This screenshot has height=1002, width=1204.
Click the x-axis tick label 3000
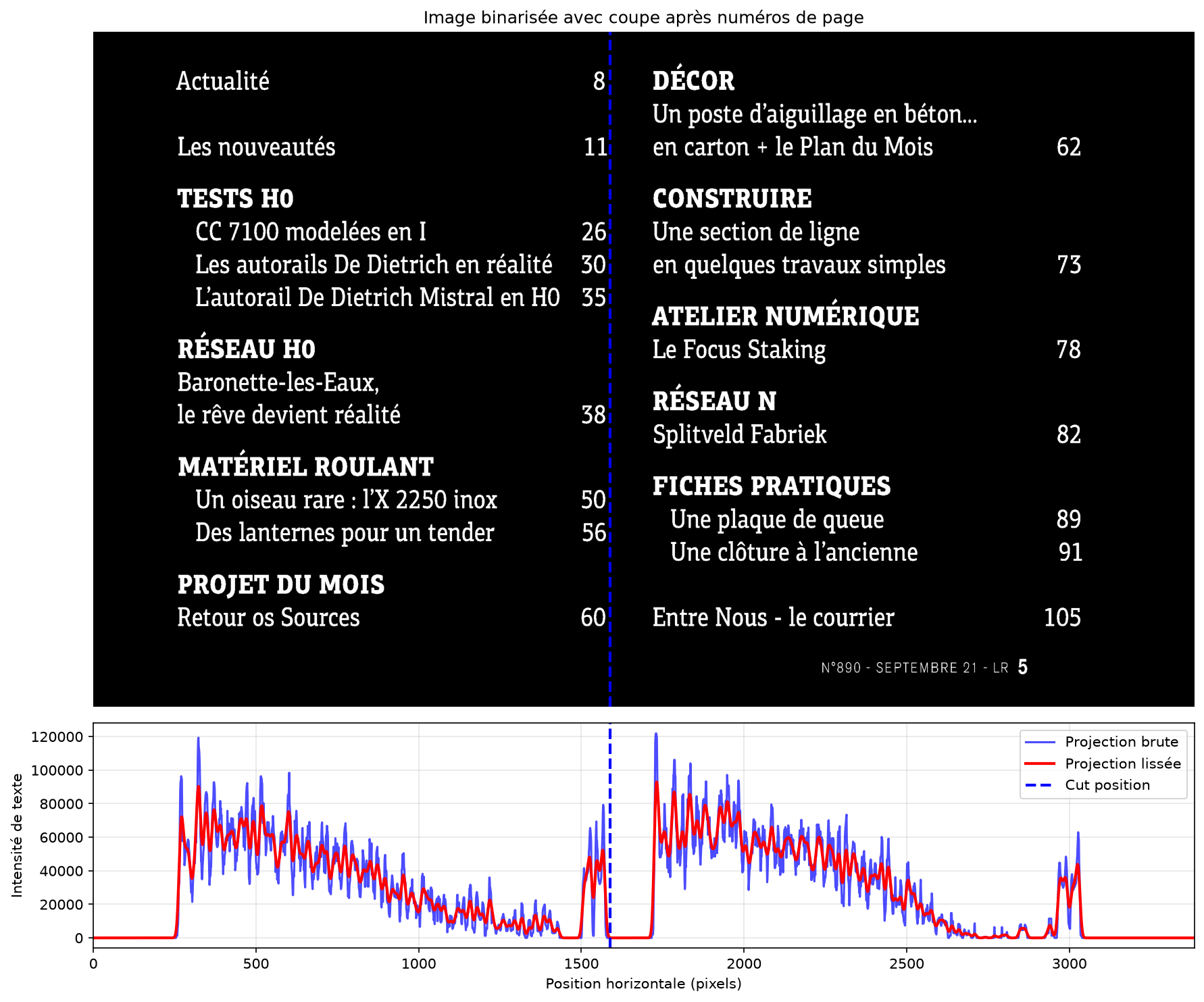(x=1070, y=963)
